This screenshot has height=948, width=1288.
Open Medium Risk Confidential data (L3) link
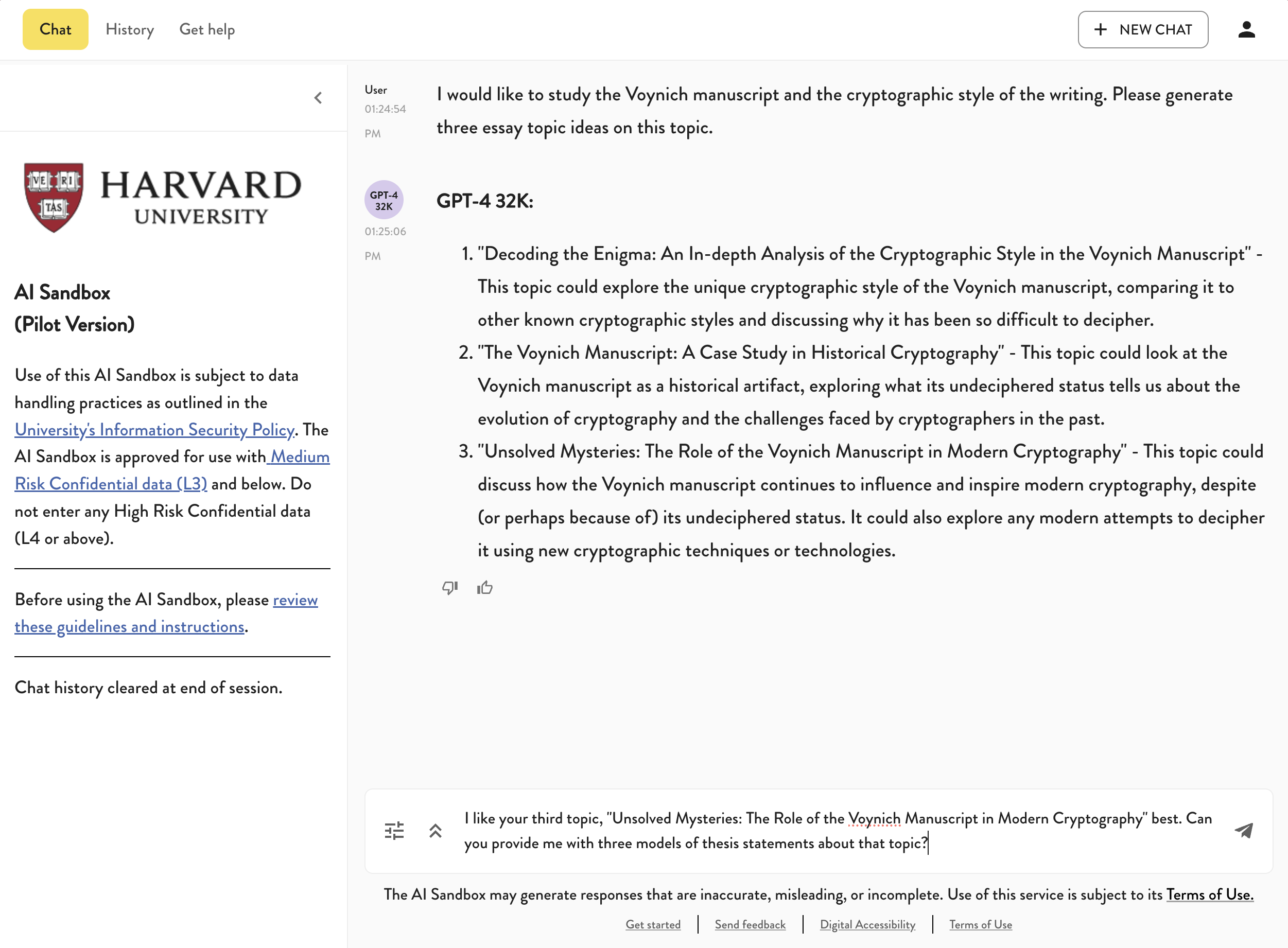pyautogui.click(x=111, y=484)
